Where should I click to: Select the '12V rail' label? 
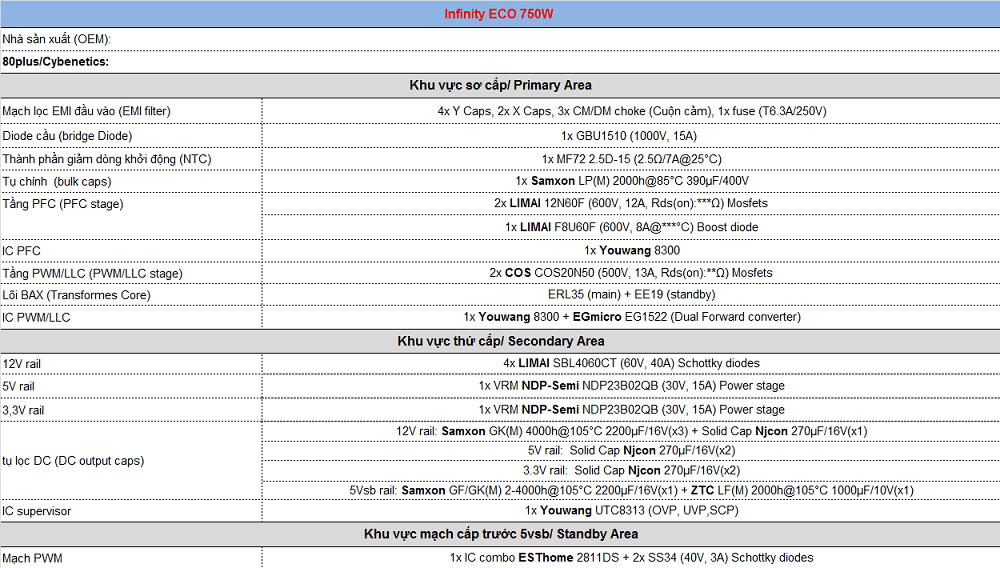22,364
